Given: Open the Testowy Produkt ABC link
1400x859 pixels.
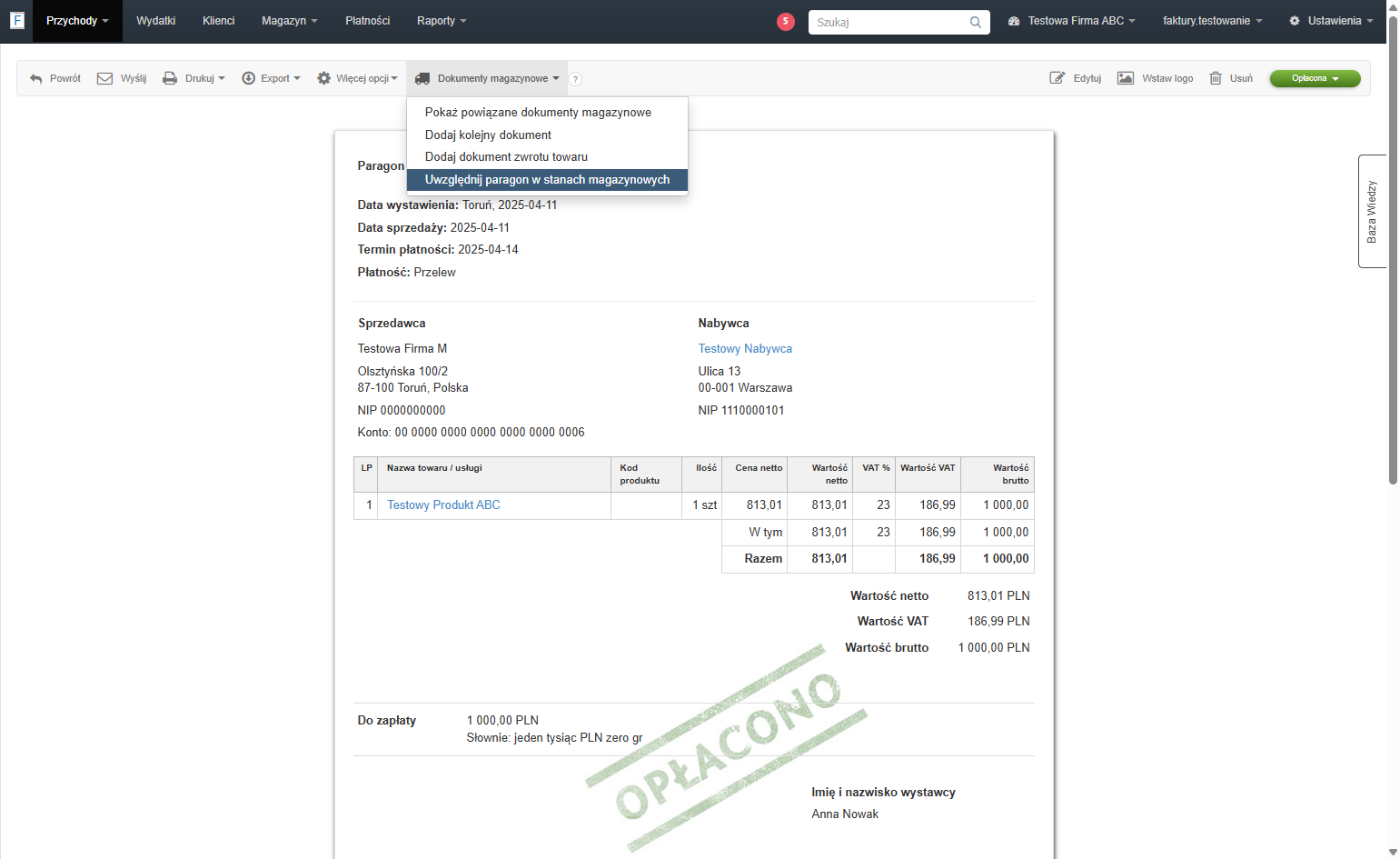Looking at the screenshot, I should (443, 505).
